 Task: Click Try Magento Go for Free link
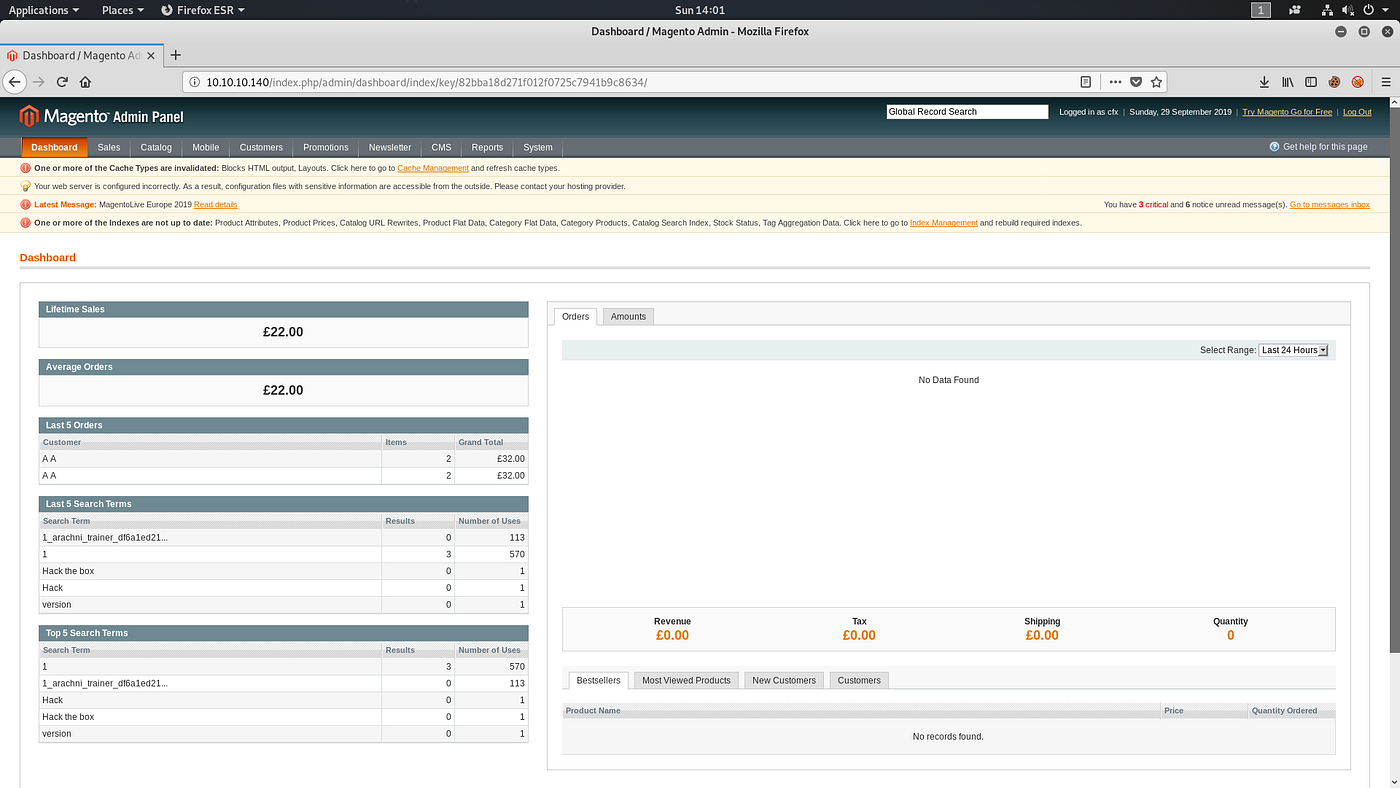(1287, 112)
